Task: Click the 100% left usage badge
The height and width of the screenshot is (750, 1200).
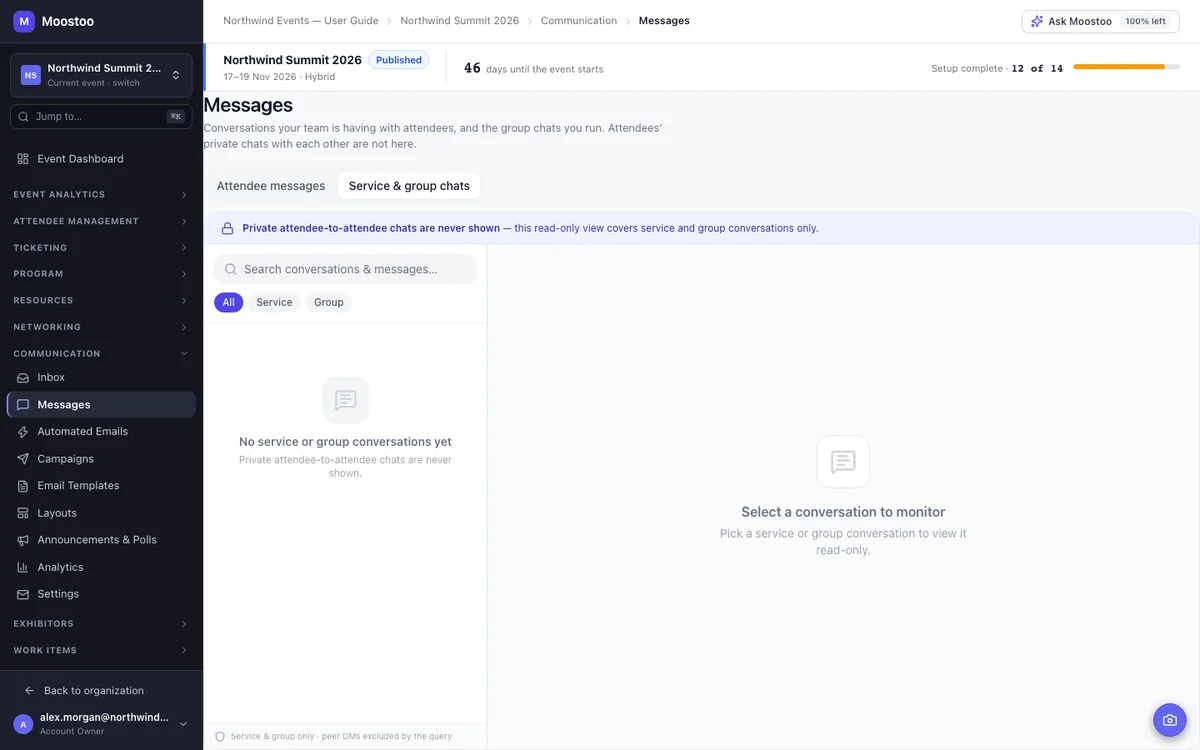Action: pyautogui.click(x=1145, y=21)
